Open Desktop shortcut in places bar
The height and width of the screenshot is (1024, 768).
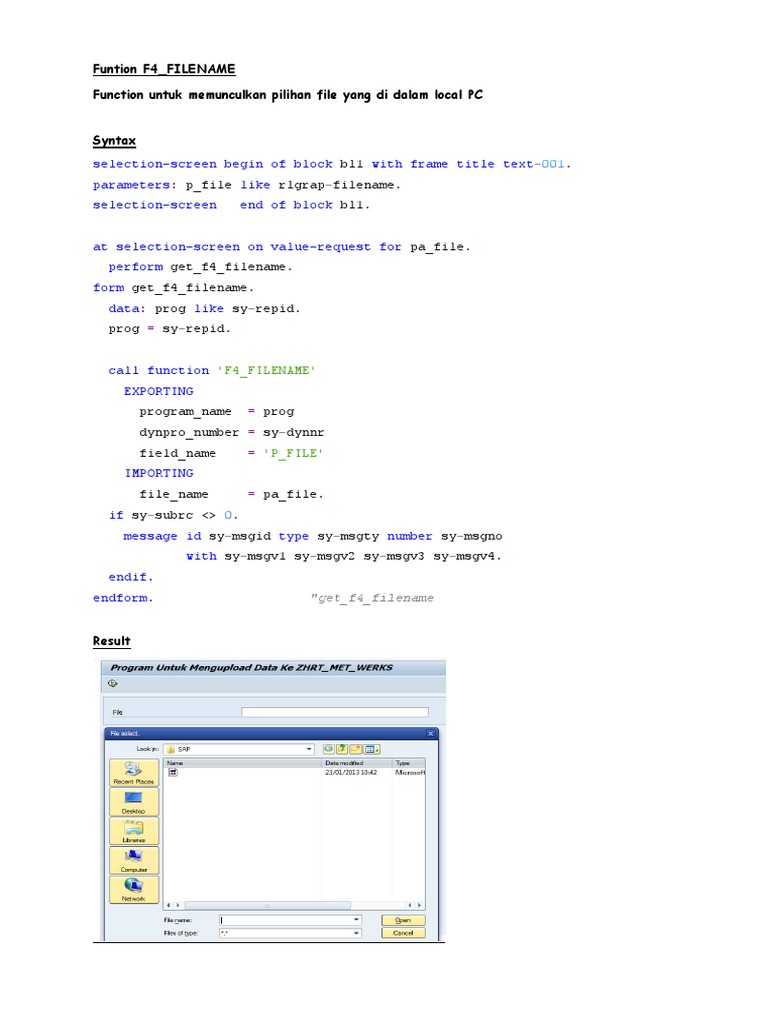pos(134,802)
